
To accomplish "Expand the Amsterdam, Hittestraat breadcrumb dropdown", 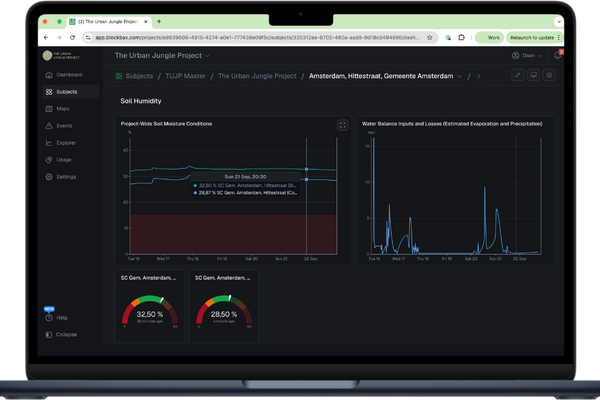I will [461, 75].
